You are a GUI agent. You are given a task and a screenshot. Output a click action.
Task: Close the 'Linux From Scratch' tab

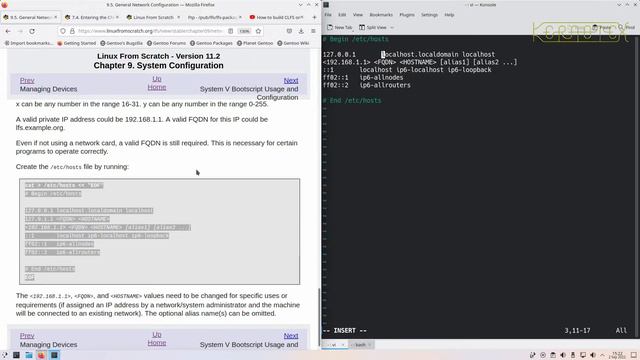tap(178, 17)
